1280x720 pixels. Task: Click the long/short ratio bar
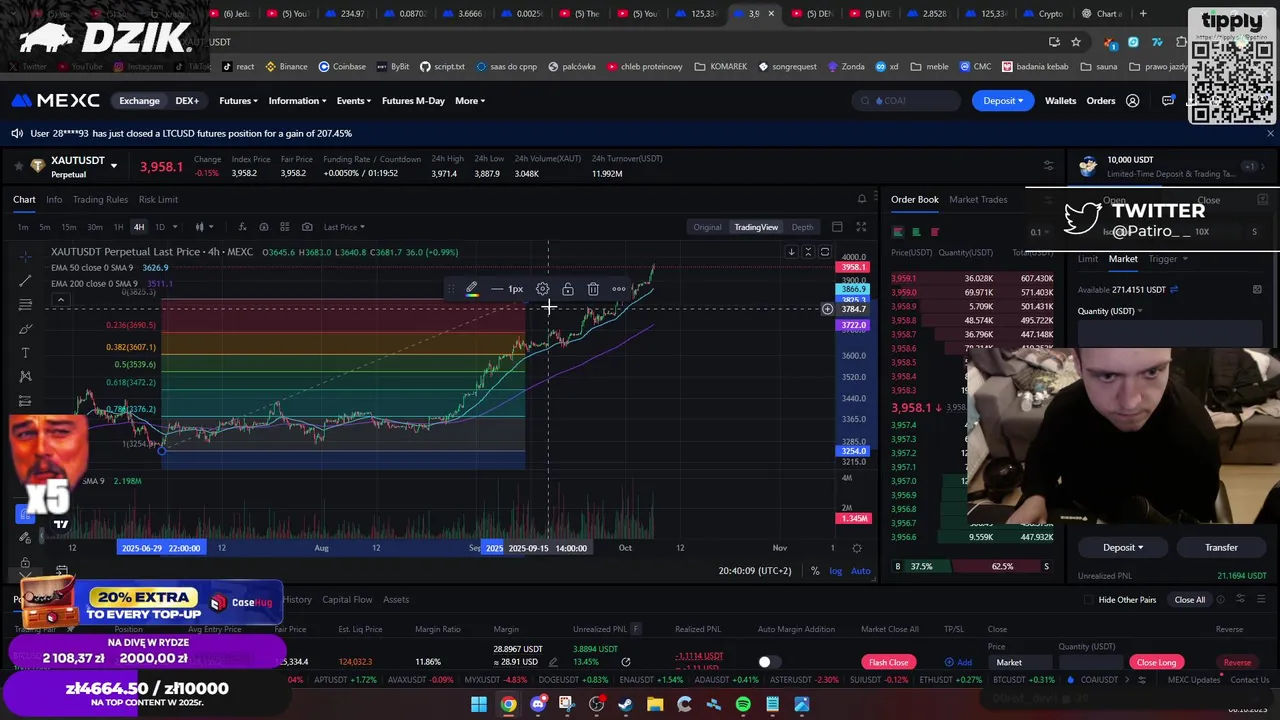point(970,567)
